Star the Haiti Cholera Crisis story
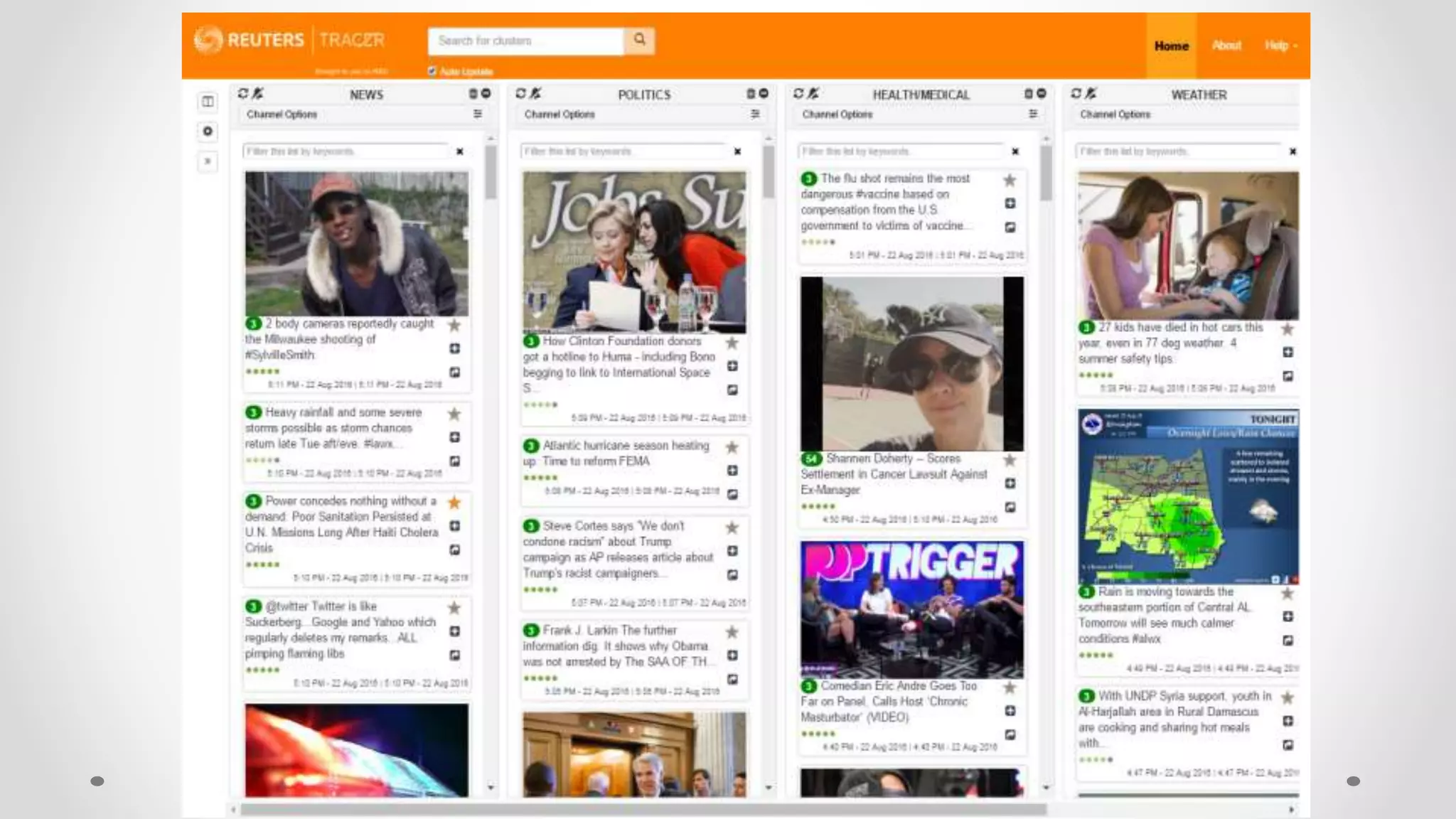Viewport: 1456px width, 819px height. pos(454,503)
